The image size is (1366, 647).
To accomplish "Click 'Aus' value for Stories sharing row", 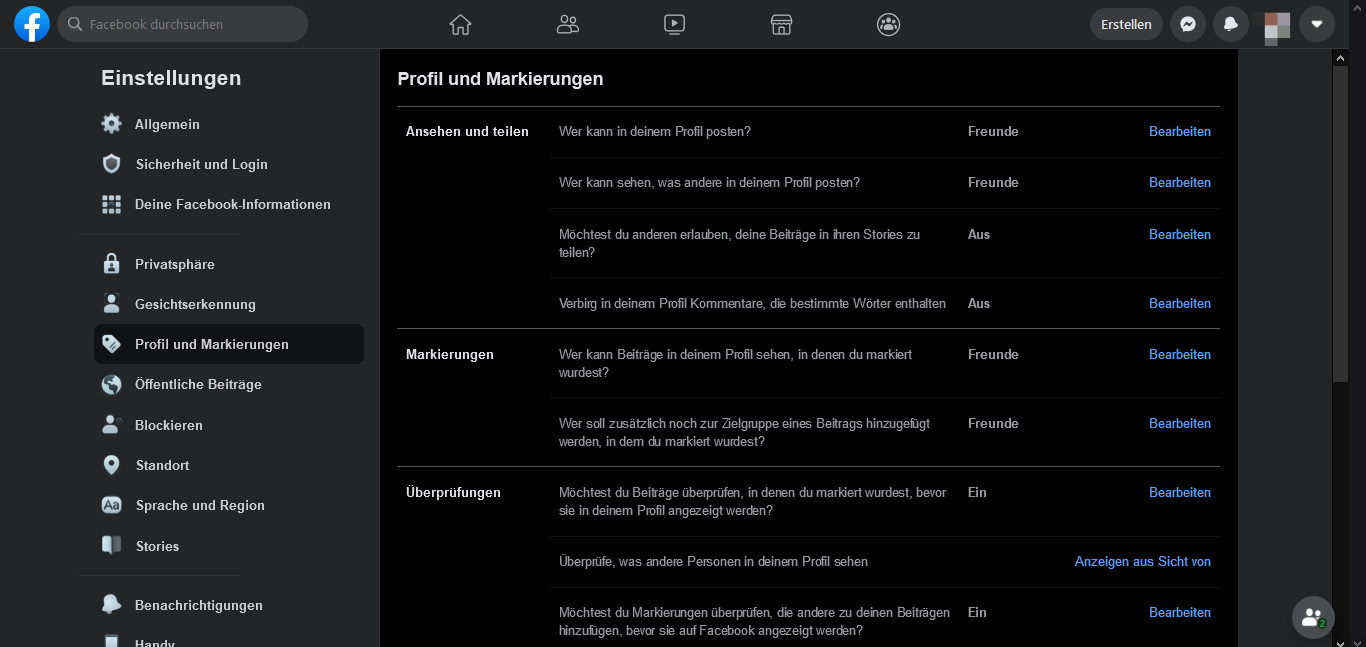I will (979, 234).
